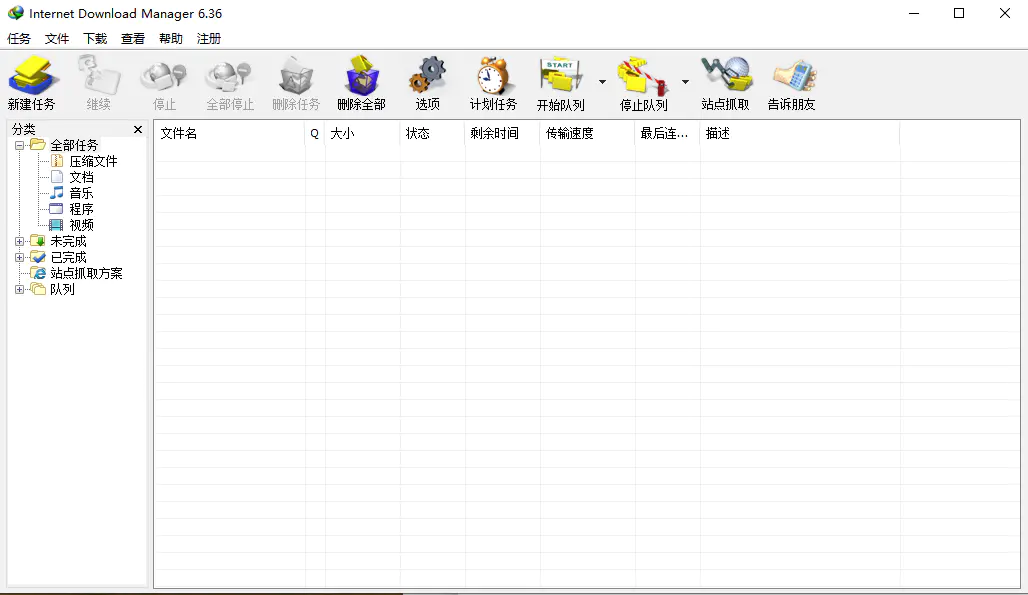Click the IDM title bar app icon
The image size is (1028, 595).
[16, 13]
